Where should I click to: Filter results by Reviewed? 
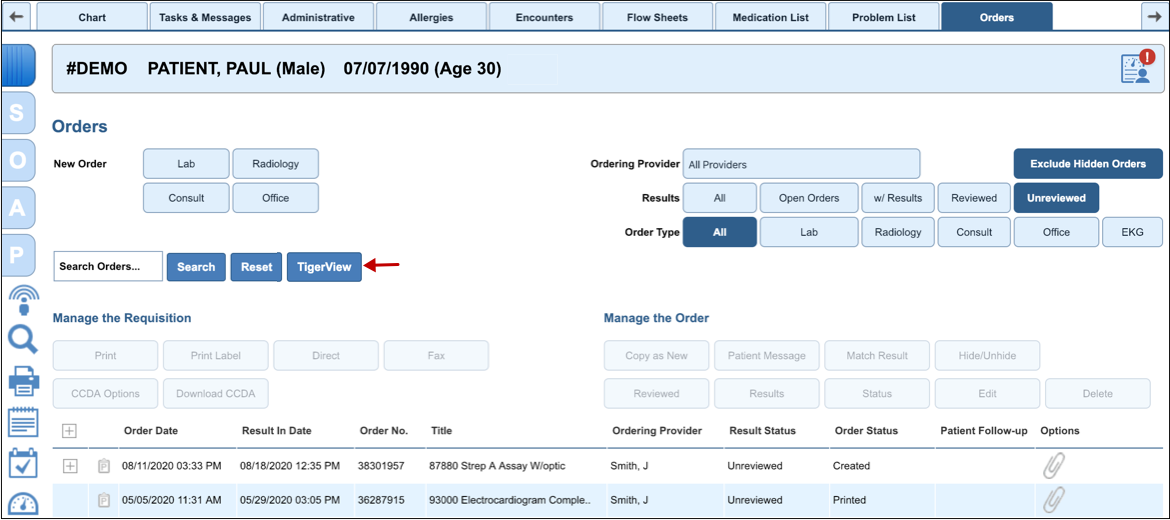point(974,198)
